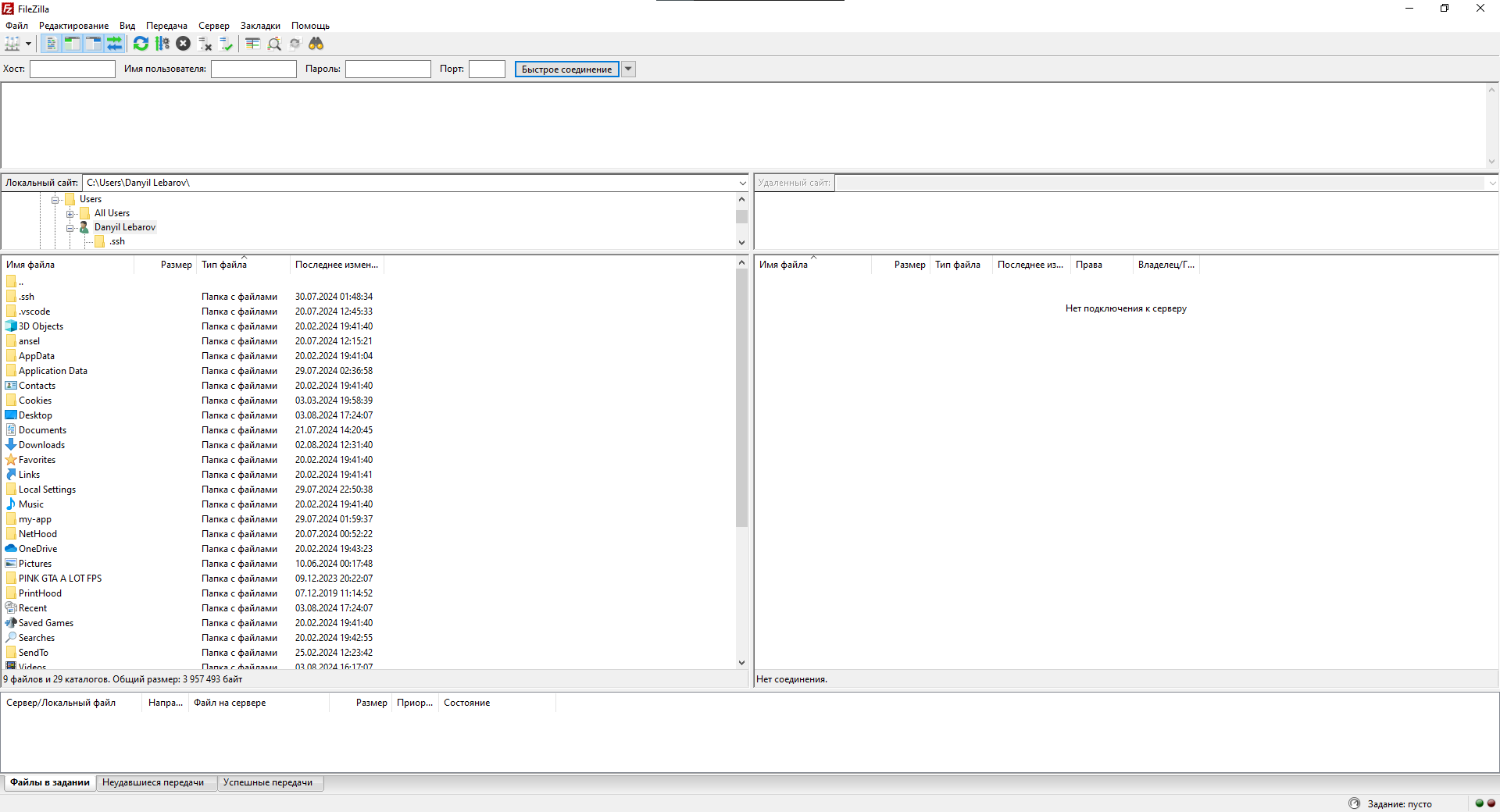Viewport: 1500px width, 812px height.
Task: Click the binoculars file search icon
Action: pyautogui.click(x=316, y=44)
